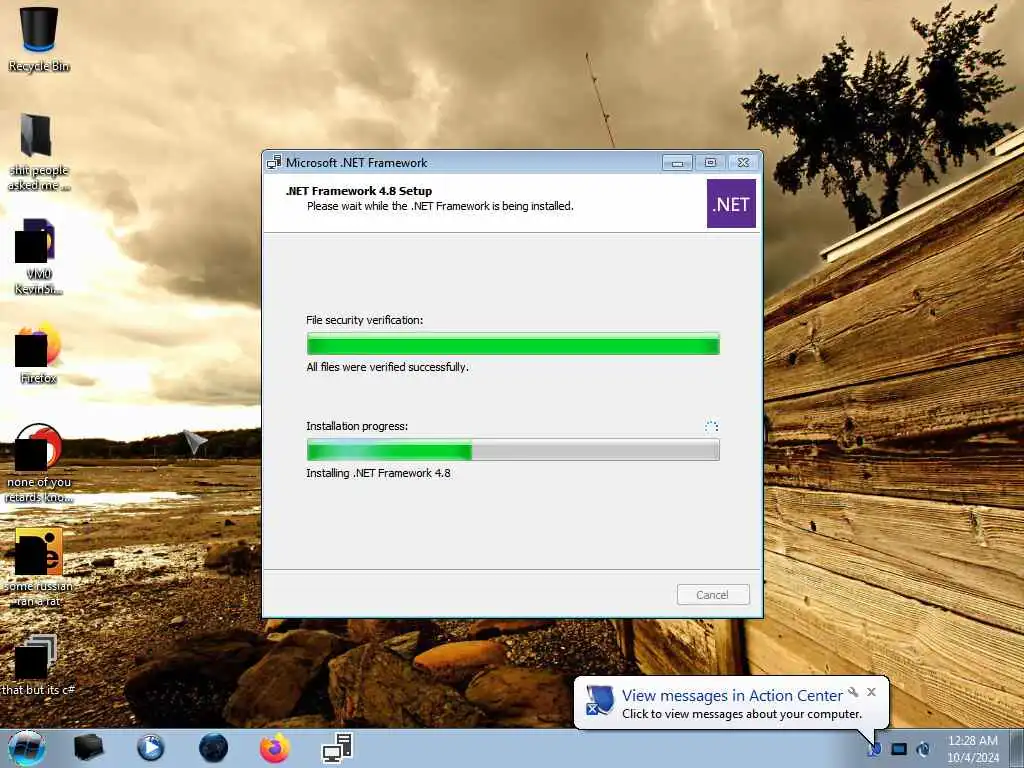Click 'Installing .NET Framework 4.8' status text
This screenshot has width=1024, height=768.
[x=378, y=473]
